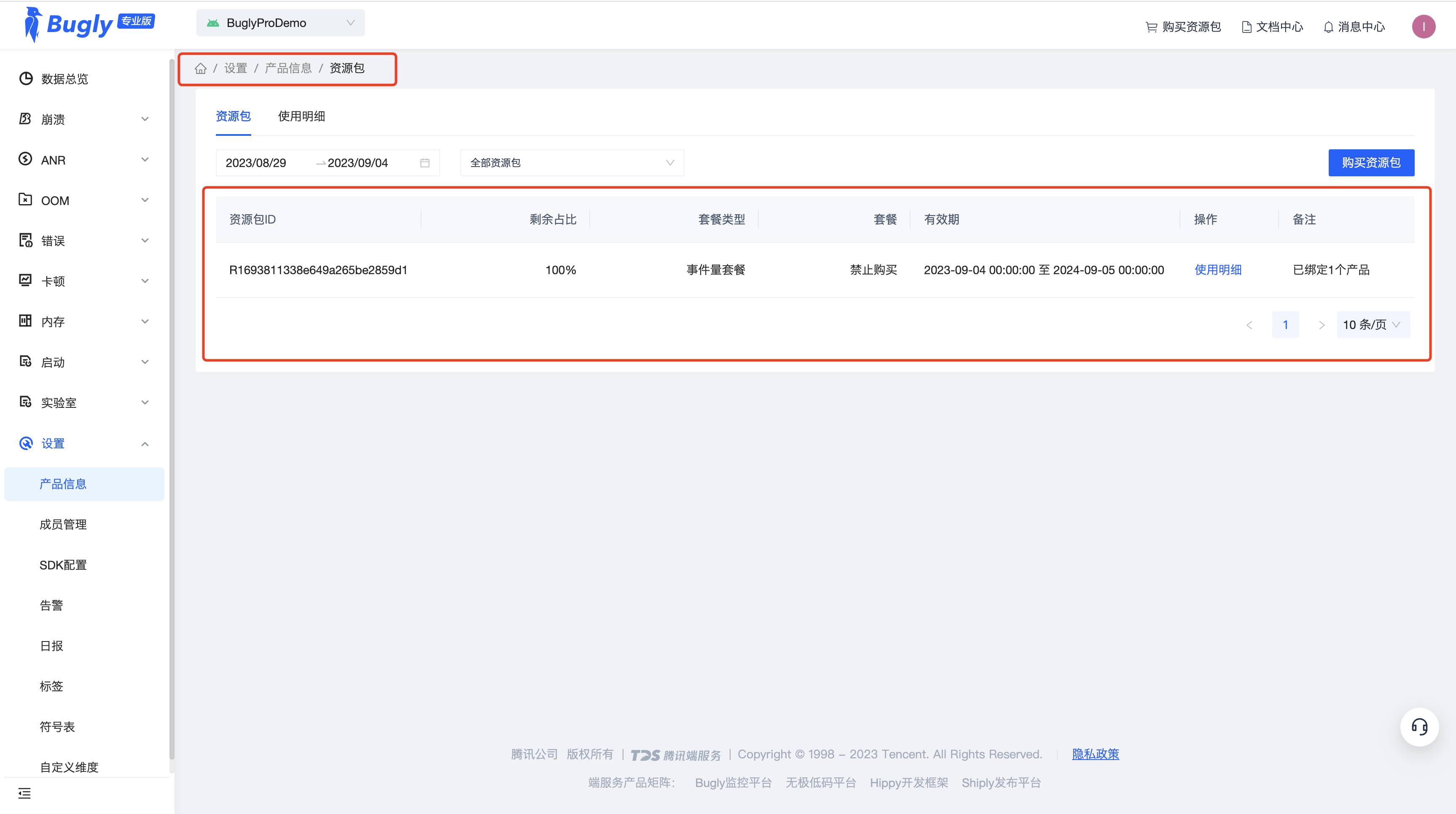Click 文档中心 in the header
Screen dimensions: 1456x814
point(1279,27)
